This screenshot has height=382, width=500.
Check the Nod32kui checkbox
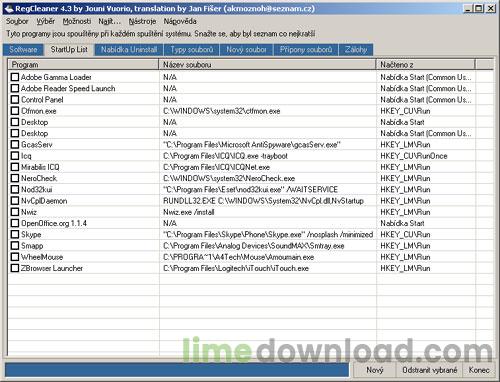pos(15,189)
